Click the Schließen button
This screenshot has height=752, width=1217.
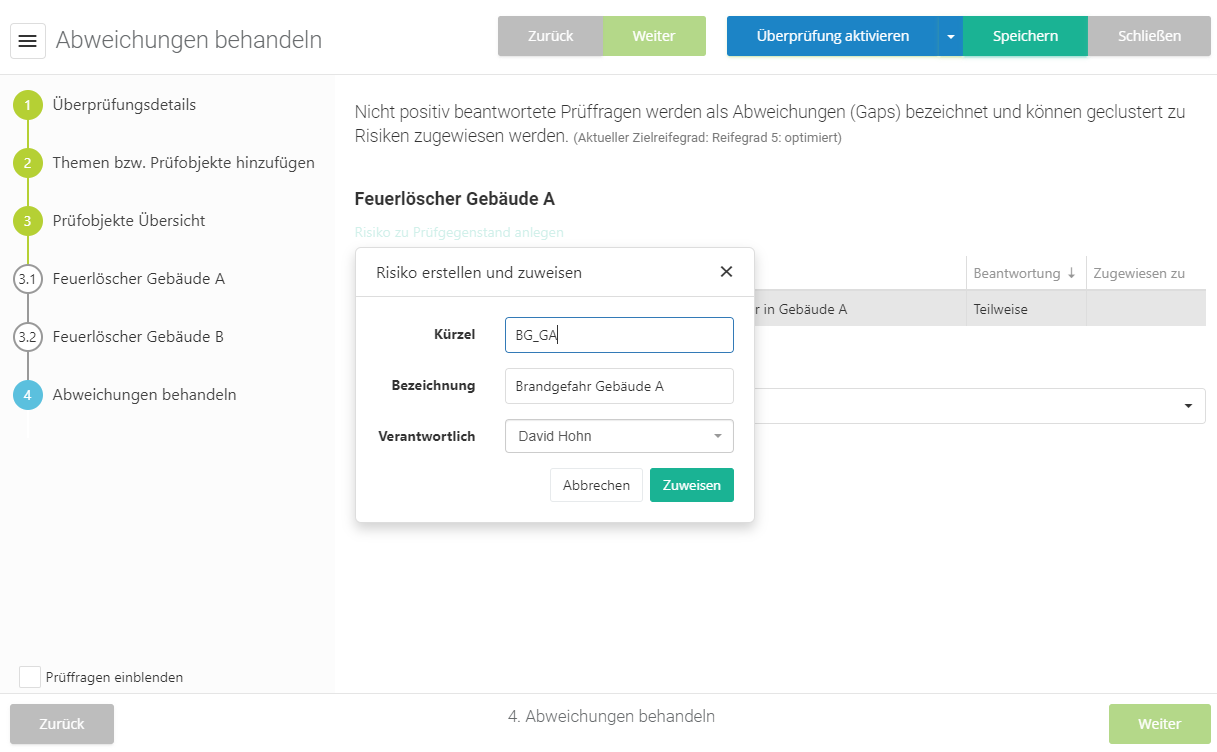coord(1149,36)
